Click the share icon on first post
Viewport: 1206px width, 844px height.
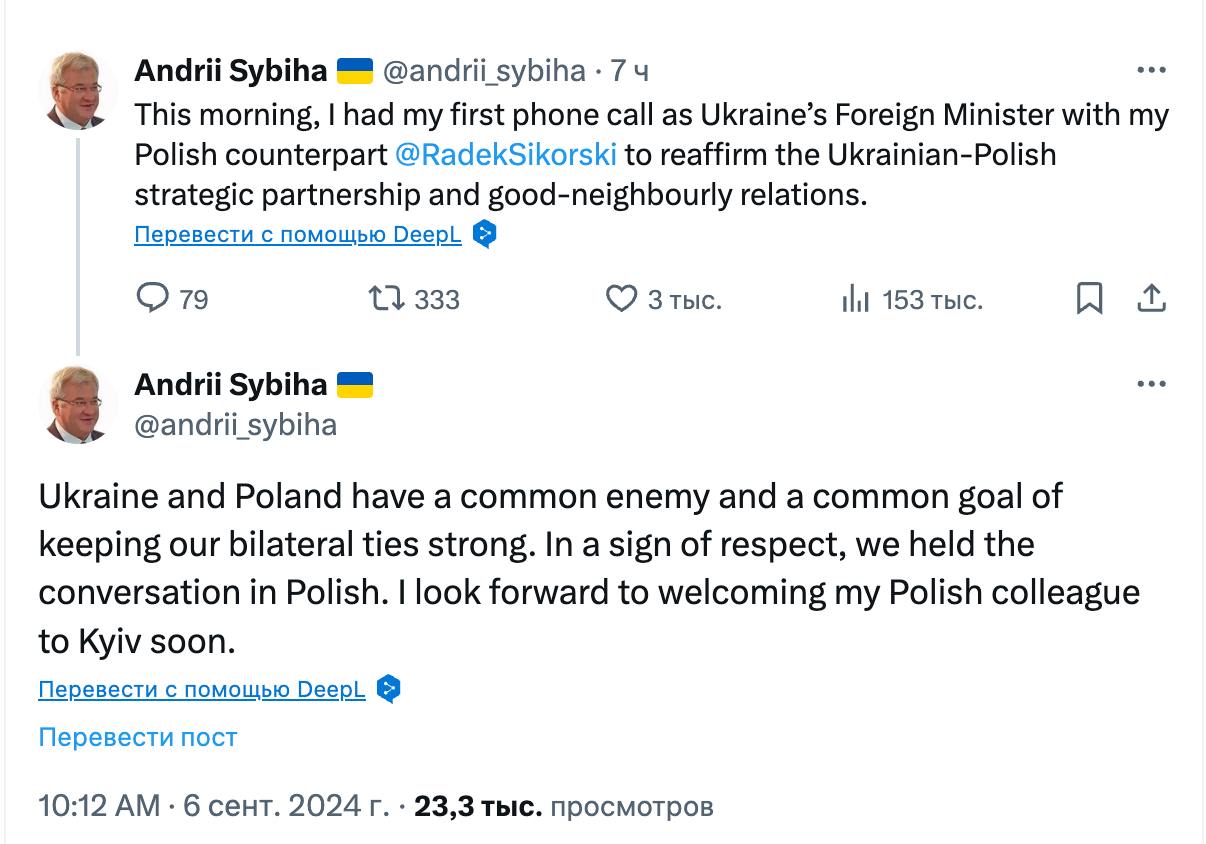click(x=1151, y=298)
